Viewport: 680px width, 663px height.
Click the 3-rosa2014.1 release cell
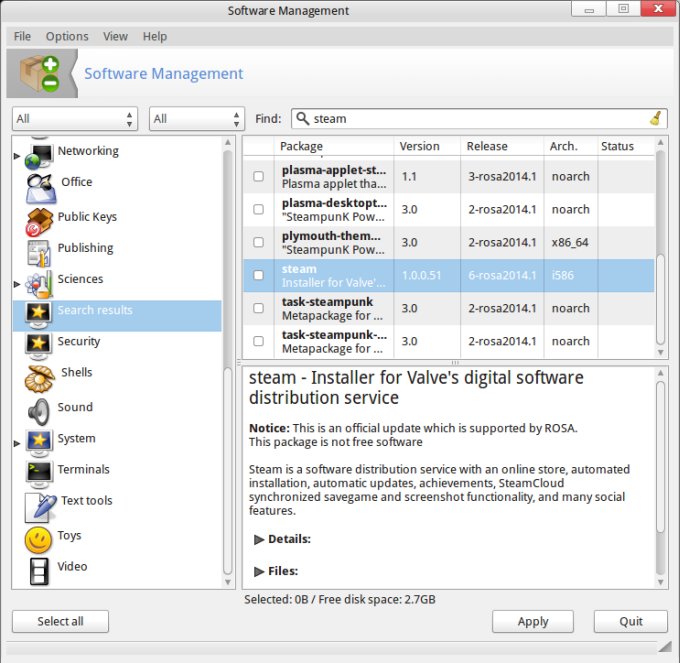pos(502,176)
